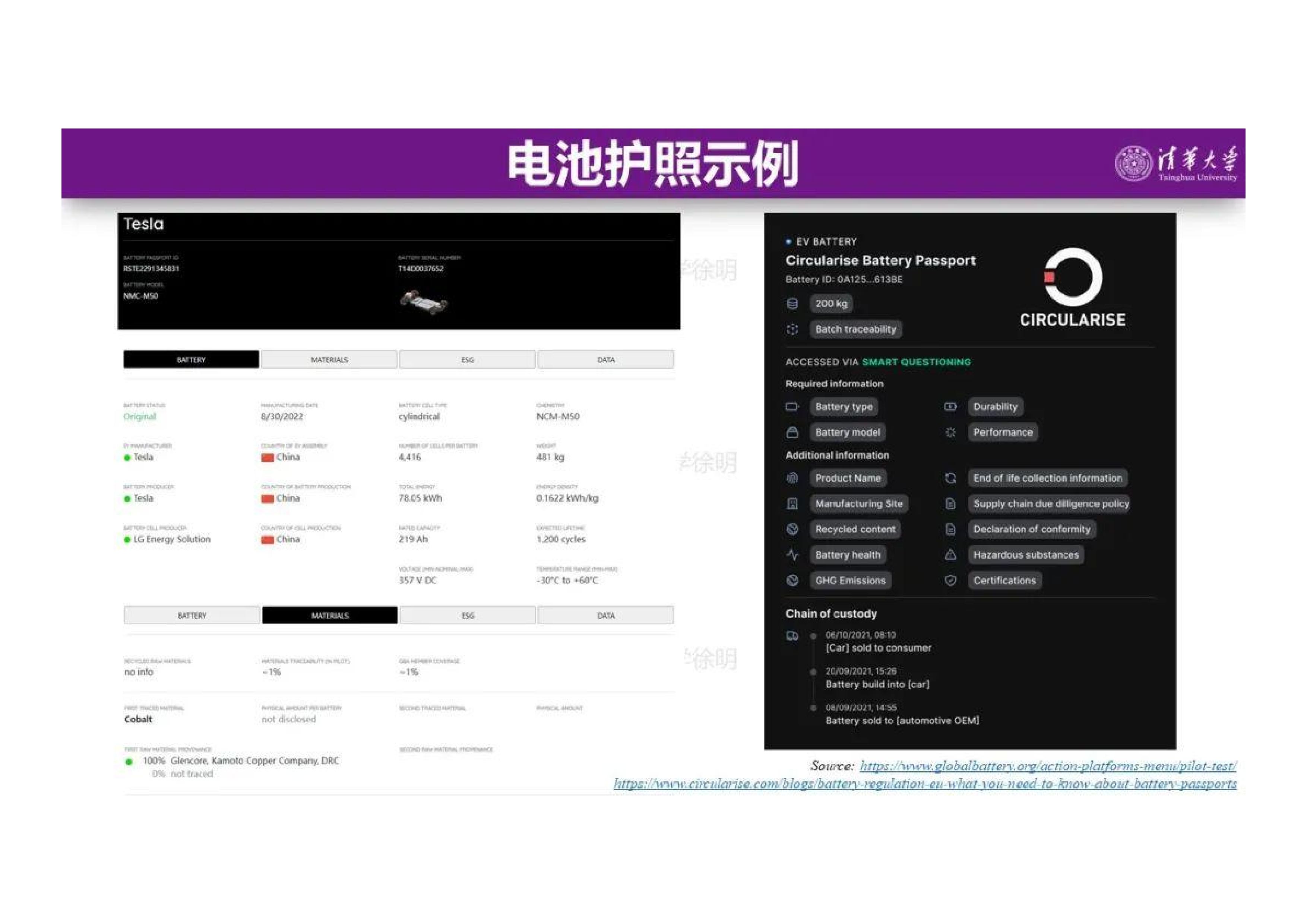Click the Performance sun-shaped icon
1307x924 pixels.
click(x=950, y=432)
